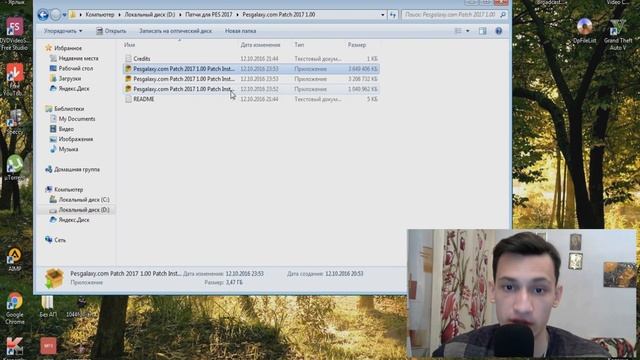Viewport: 640px width, 360px height.
Task: Sort by the Тип column header
Action: [x=299, y=45]
